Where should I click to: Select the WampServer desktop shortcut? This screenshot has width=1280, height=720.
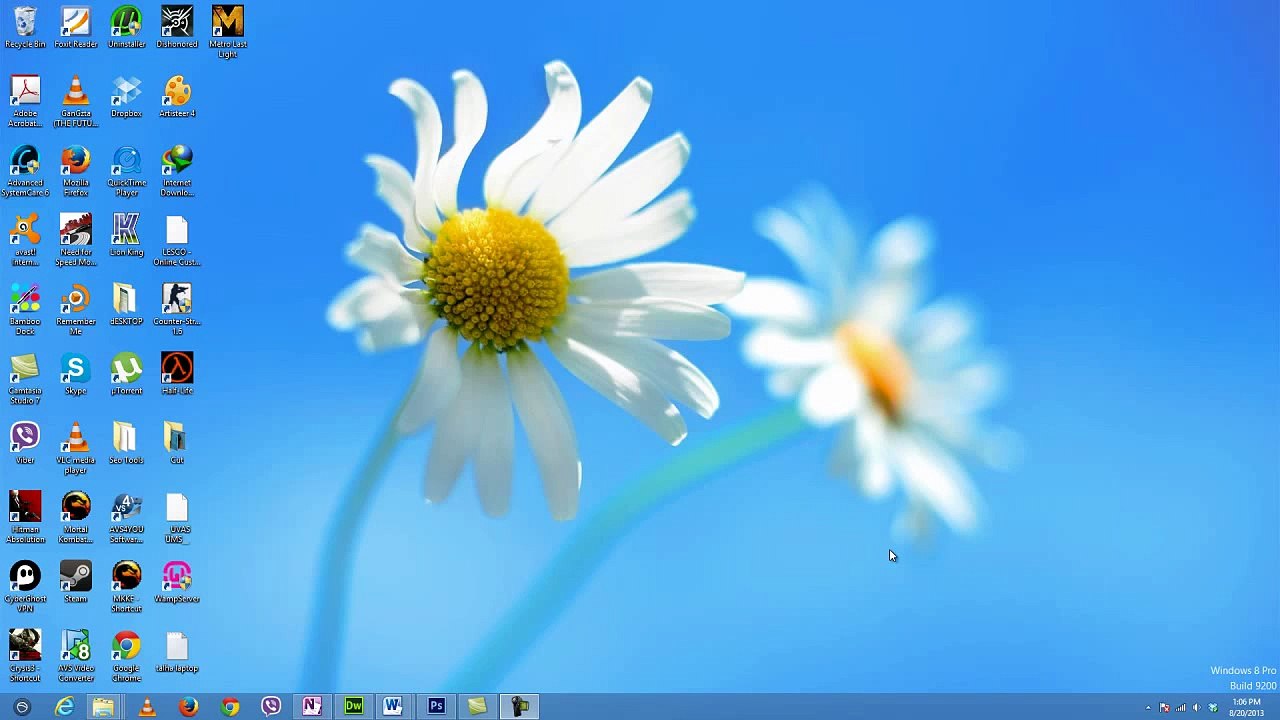[177, 583]
